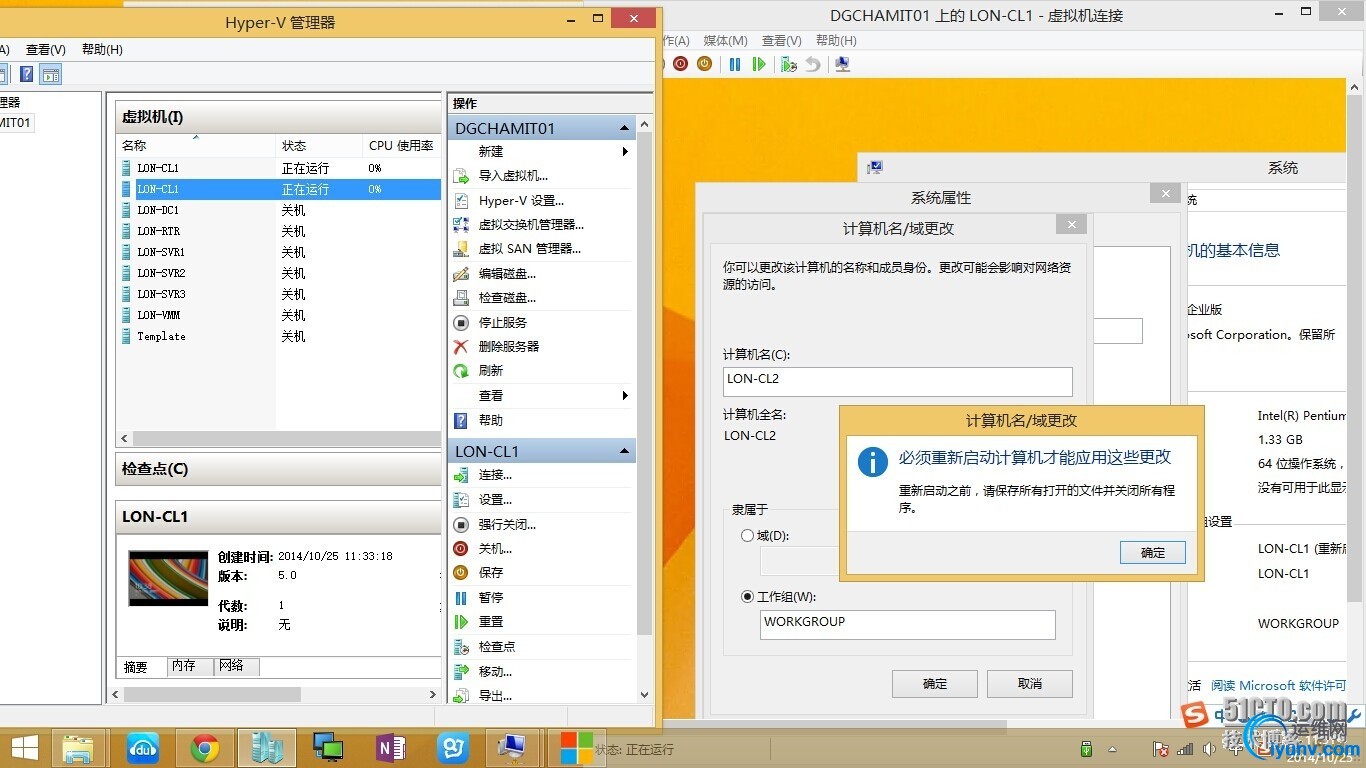Click the 帮助 entry in DGCHAMIT01 actions

point(491,421)
